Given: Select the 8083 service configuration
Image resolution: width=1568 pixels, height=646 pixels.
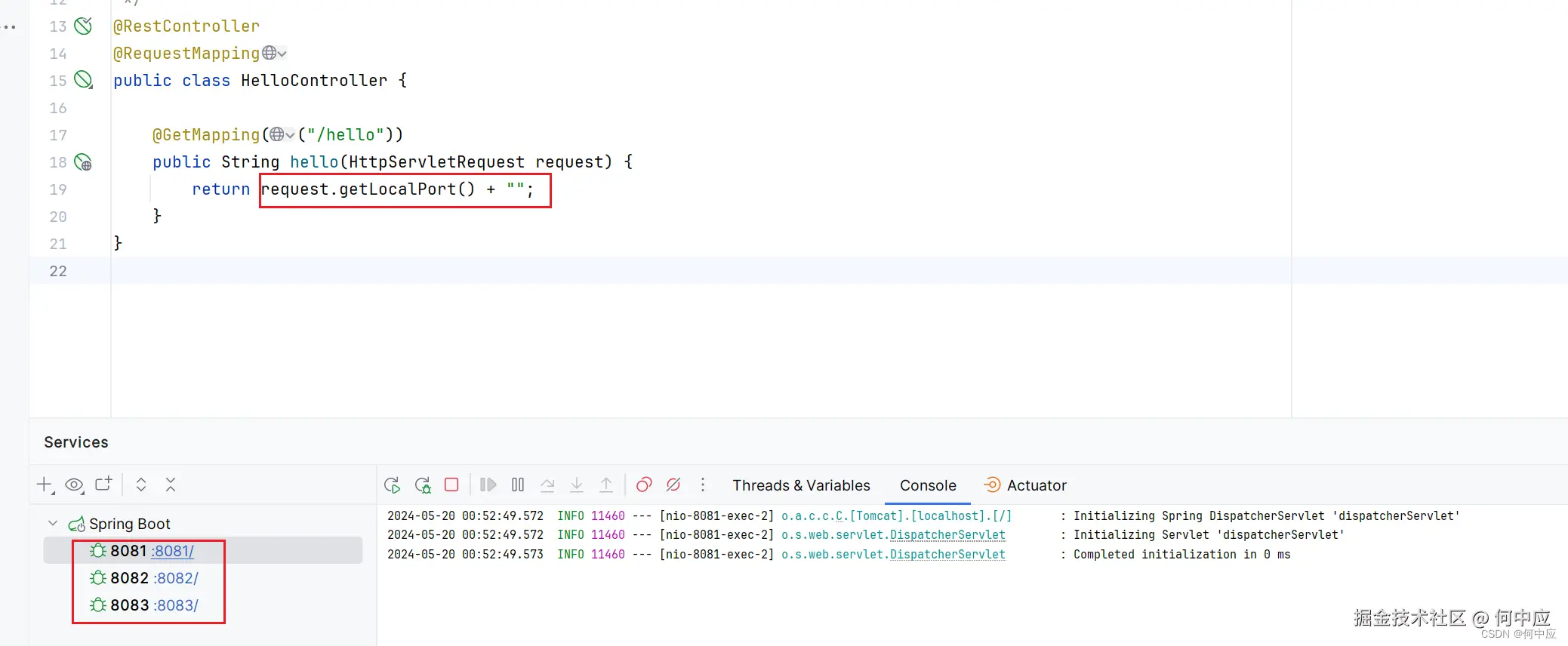Looking at the screenshot, I should pos(129,605).
